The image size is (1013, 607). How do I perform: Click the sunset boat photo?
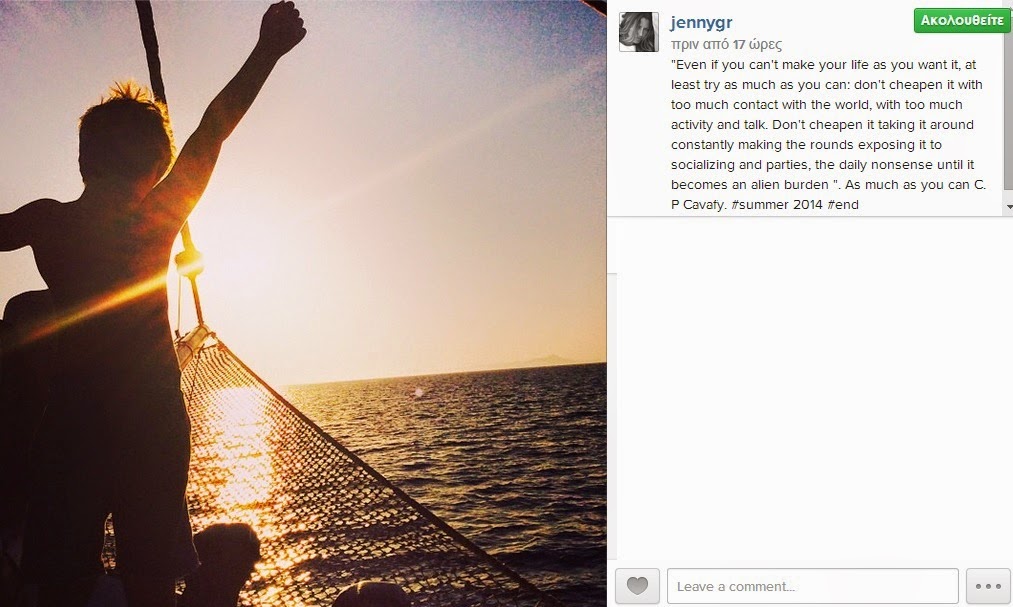(303, 304)
